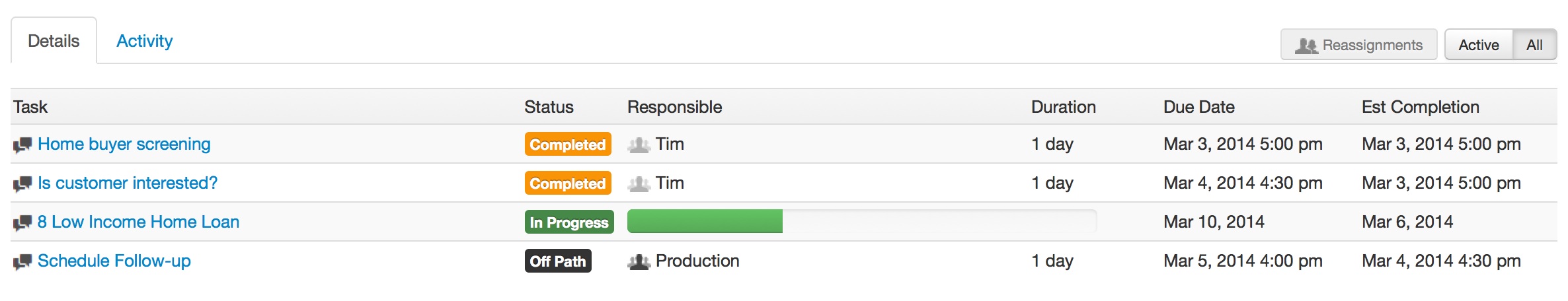Click comment icon beside Is customer interested?
1568x301 pixels.
(x=22, y=184)
